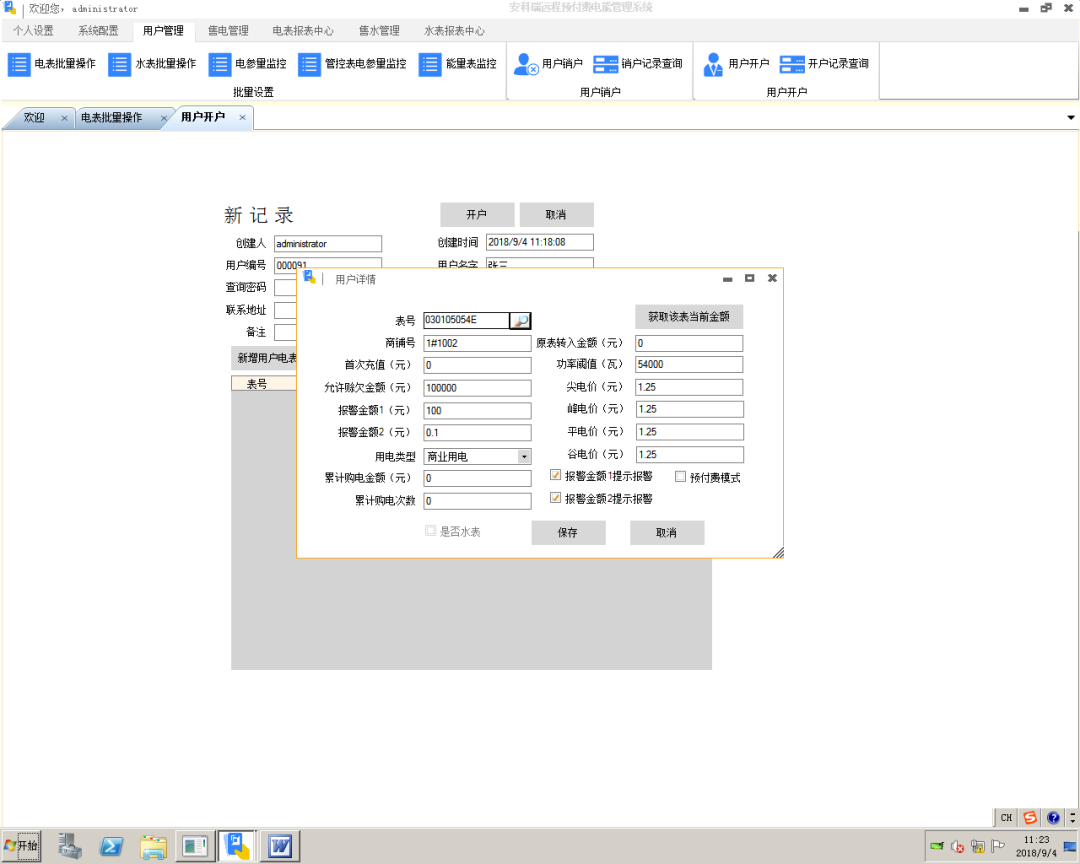Disable 报警金额1提示报警 alert option
This screenshot has height=864, width=1080.
(556, 475)
